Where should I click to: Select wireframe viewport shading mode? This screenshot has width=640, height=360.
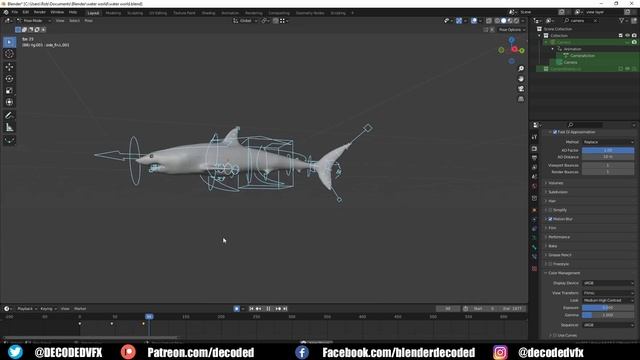pyautogui.click(x=497, y=21)
